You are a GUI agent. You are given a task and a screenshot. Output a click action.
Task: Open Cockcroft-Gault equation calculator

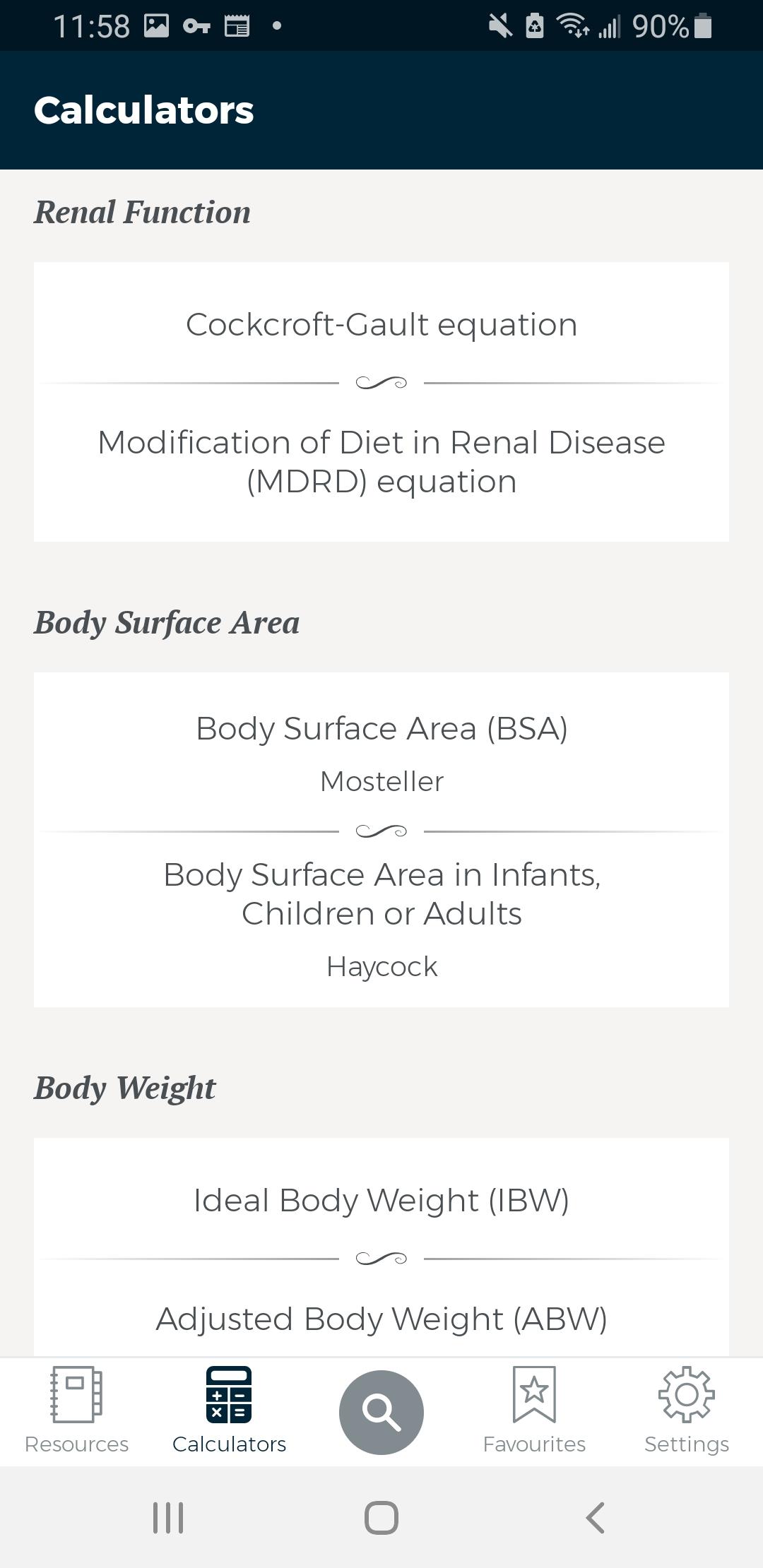381,325
